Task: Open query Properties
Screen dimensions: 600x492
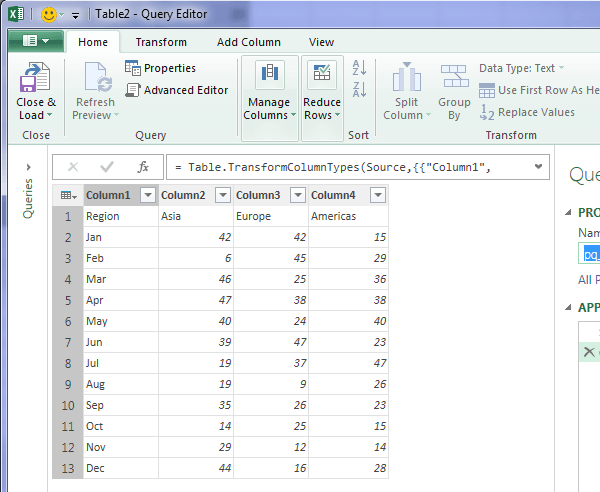Action: coord(160,68)
